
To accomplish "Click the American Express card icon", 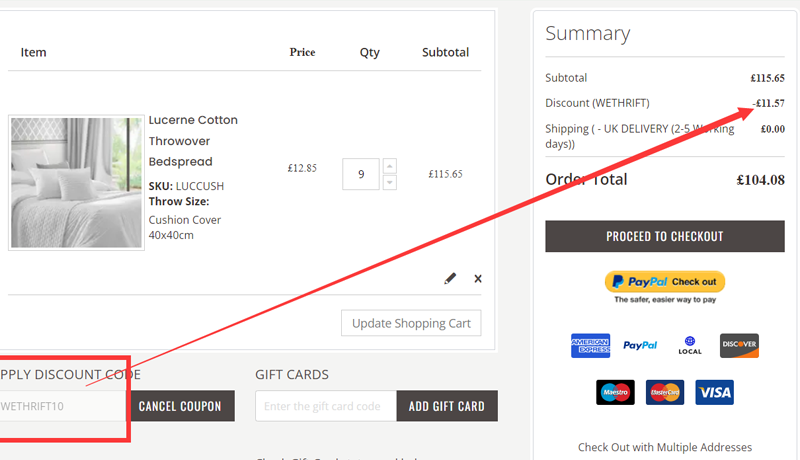I will 590,346.
